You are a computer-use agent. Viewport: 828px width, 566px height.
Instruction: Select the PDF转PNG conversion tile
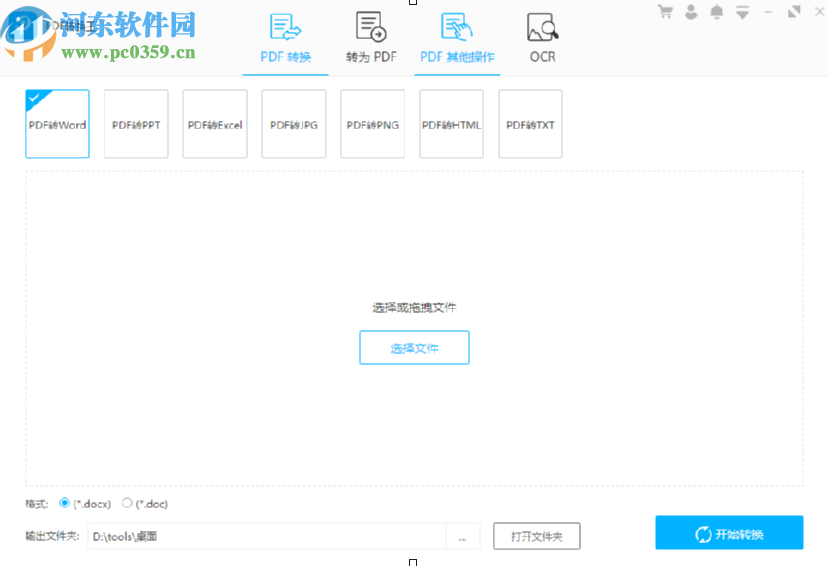(373, 124)
